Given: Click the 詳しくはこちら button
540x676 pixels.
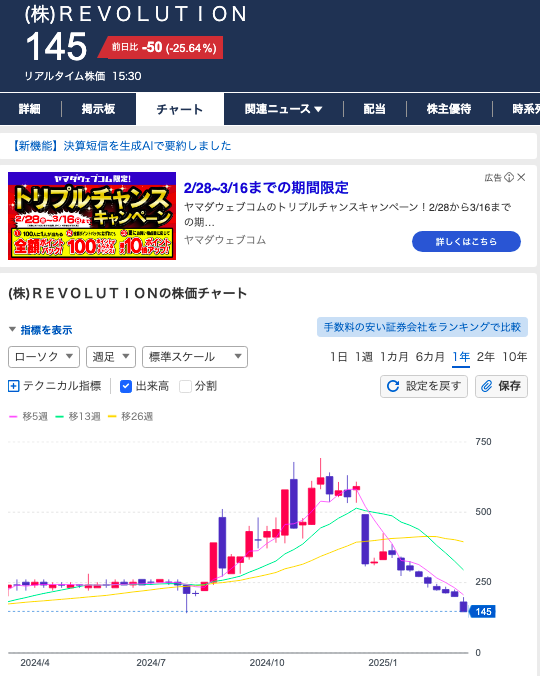Looking at the screenshot, I should (x=466, y=241).
